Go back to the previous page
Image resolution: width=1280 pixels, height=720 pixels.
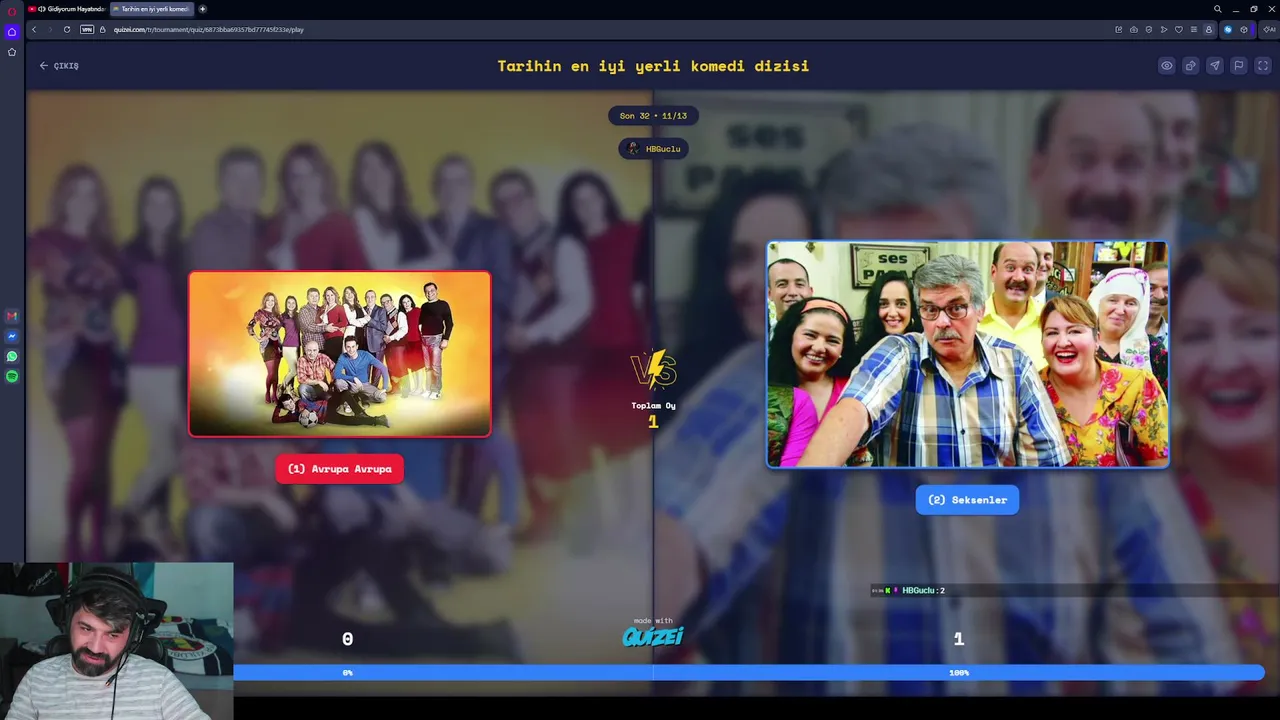pos(34,29)
